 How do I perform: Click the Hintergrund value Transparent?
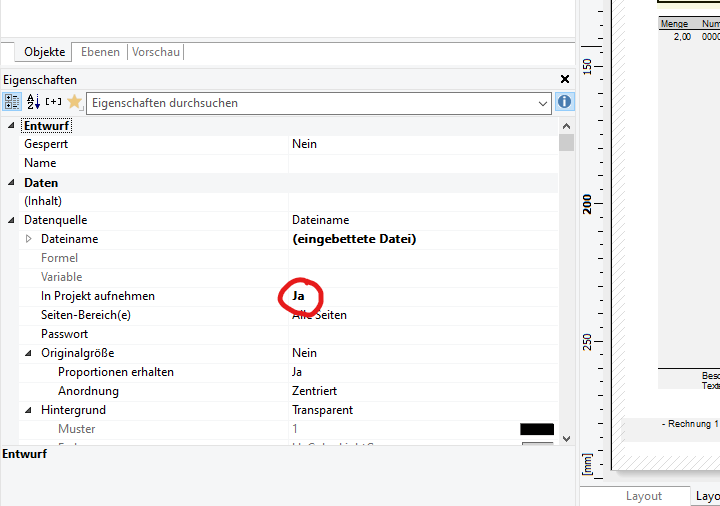click(x=322, y=410)
